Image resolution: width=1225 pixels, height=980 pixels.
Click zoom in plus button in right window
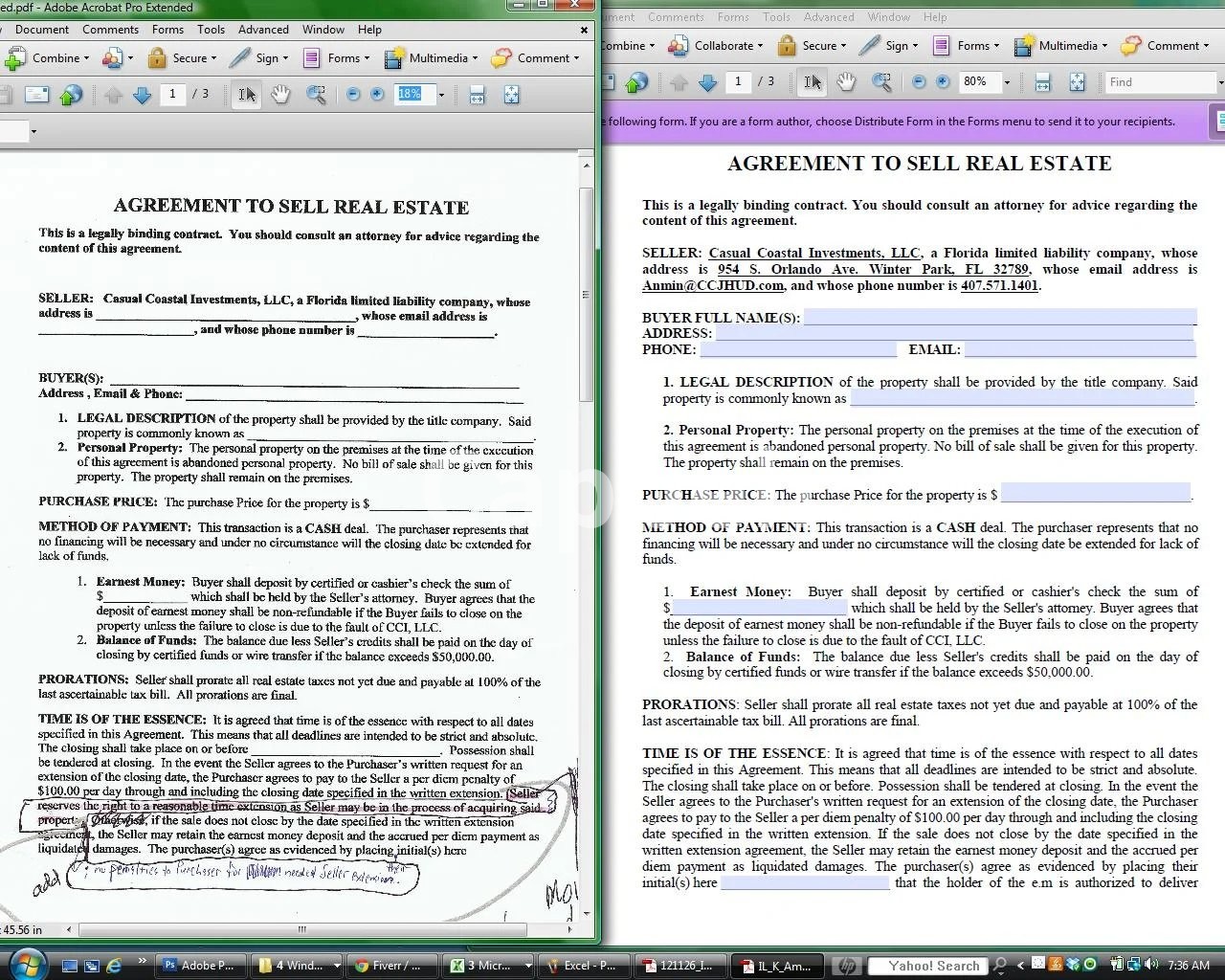click(943, 82)
